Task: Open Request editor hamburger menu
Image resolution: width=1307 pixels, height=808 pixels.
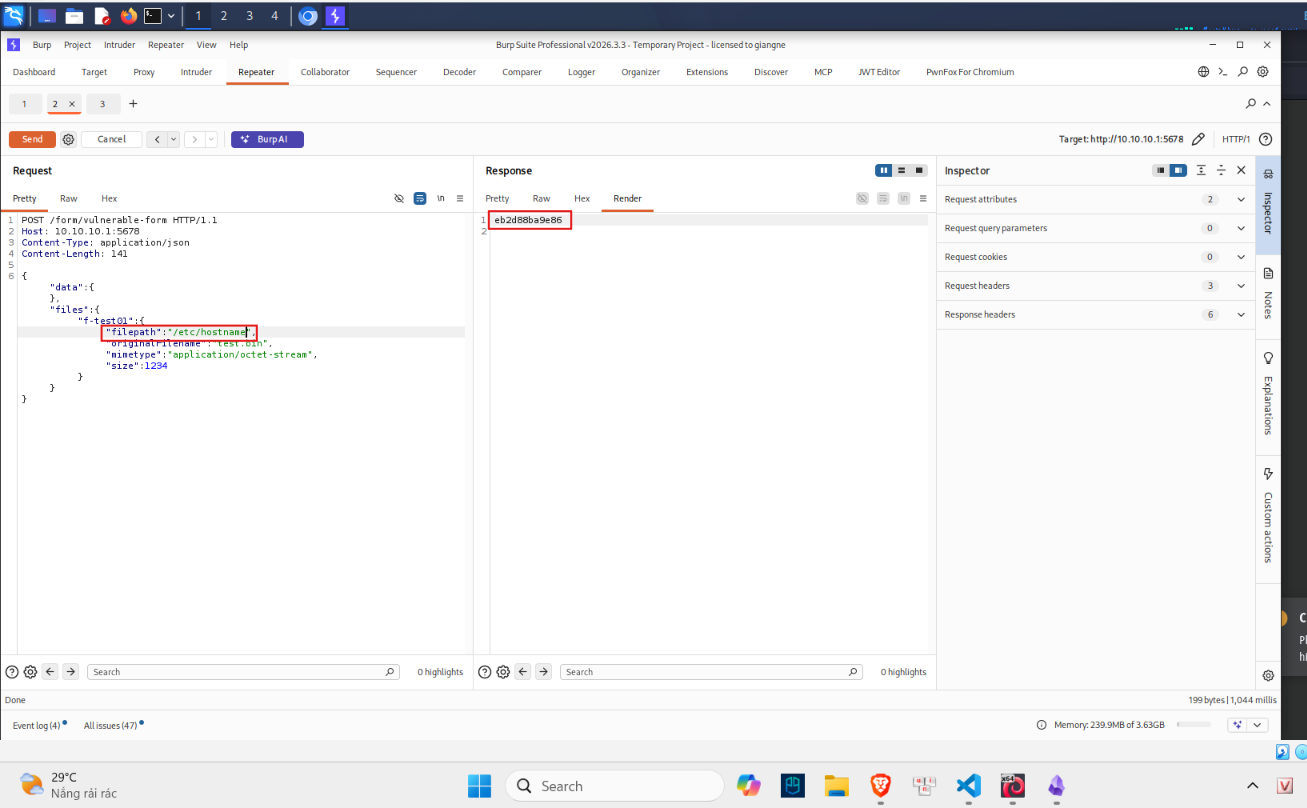Action: coord(460,198)
